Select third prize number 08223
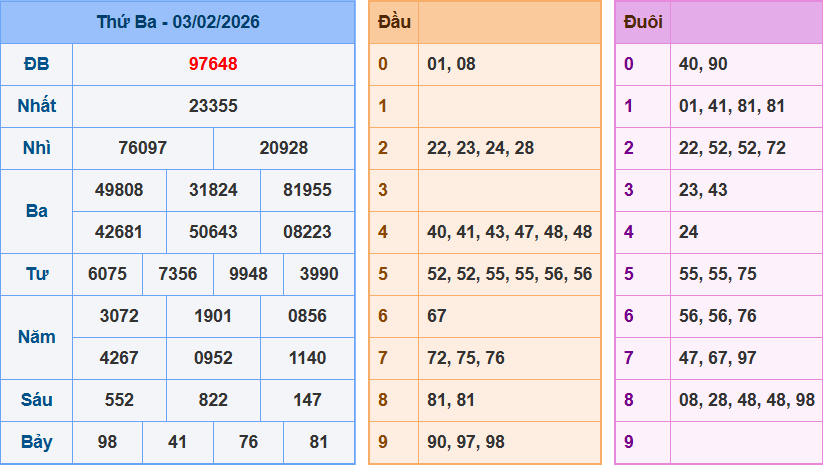 (307, 232)
